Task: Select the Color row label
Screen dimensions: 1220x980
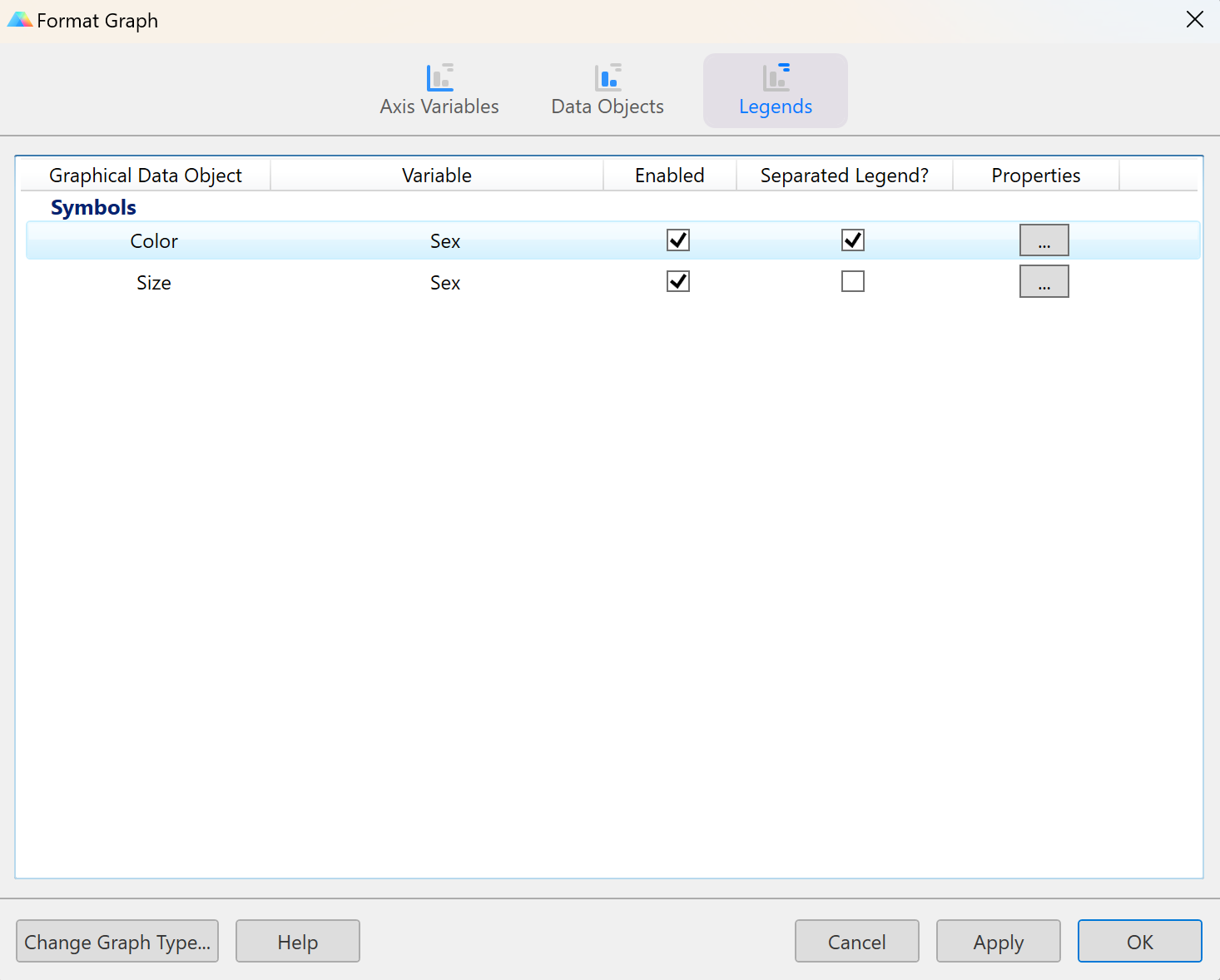Action: [x=154, y=241]
